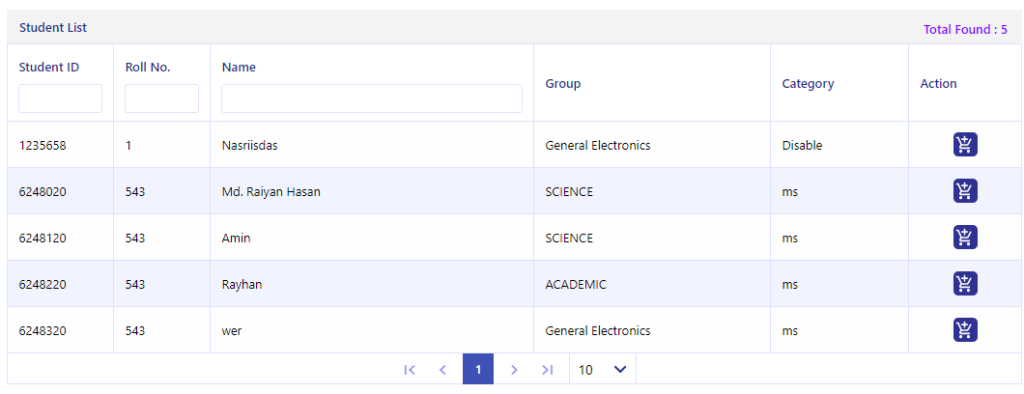Image resolution: width=1024 pixels, height=394 pixels.
Task: Select page number 1
Action: 478,369
